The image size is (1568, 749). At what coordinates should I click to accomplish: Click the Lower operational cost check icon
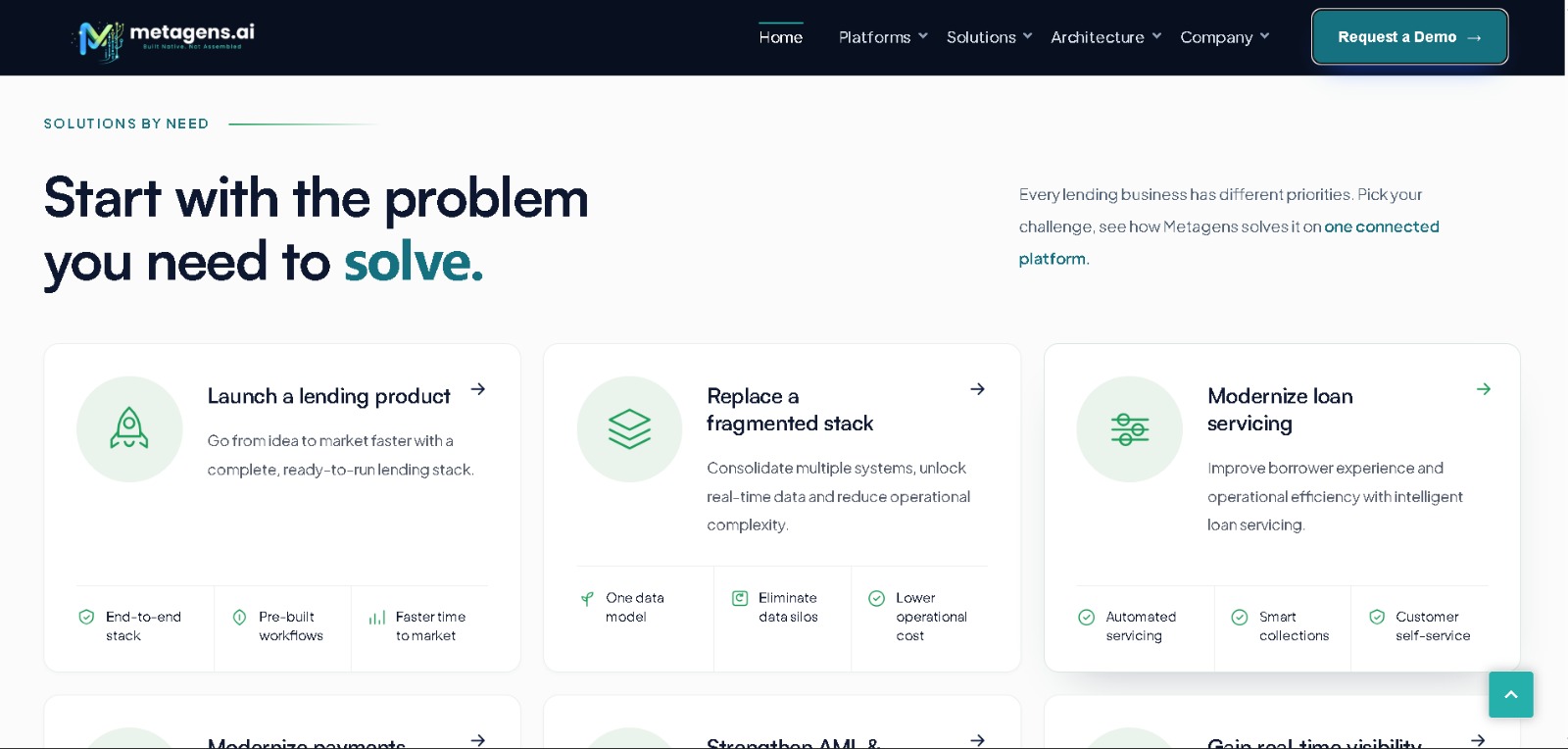[877, 598]
